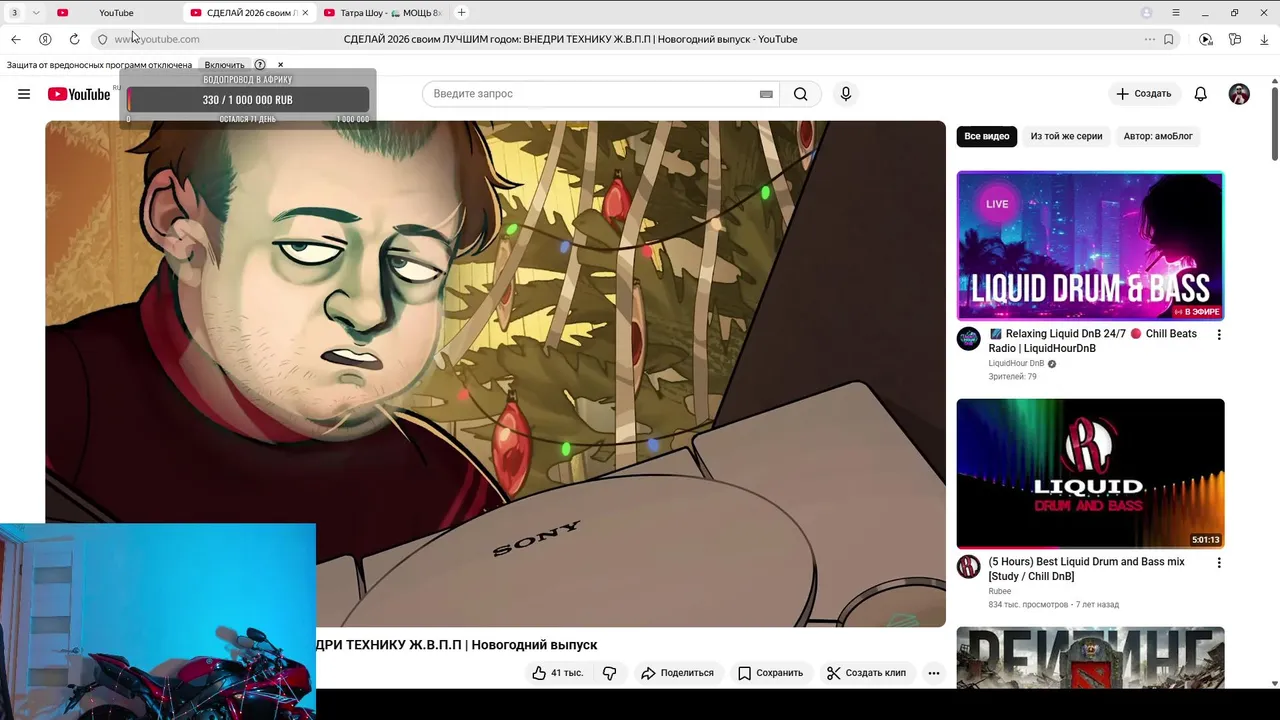Click the YouTube logo
Viewport: 1280px width, 720px height.
[79, 94]
